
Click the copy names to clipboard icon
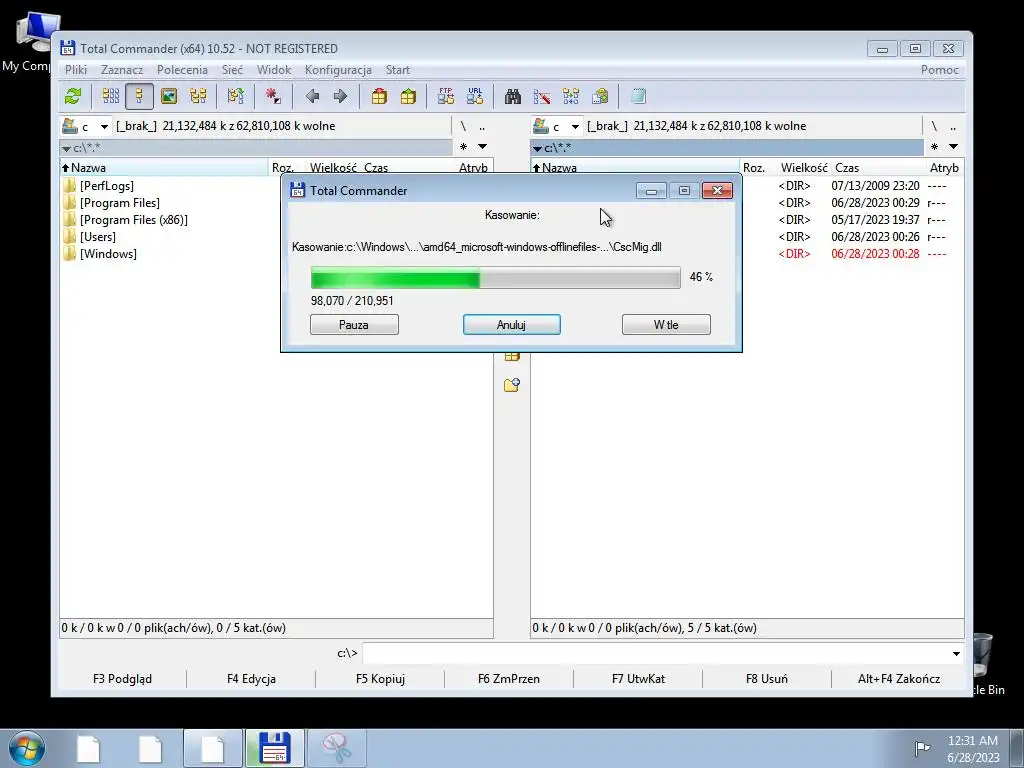tap(600, 97)
